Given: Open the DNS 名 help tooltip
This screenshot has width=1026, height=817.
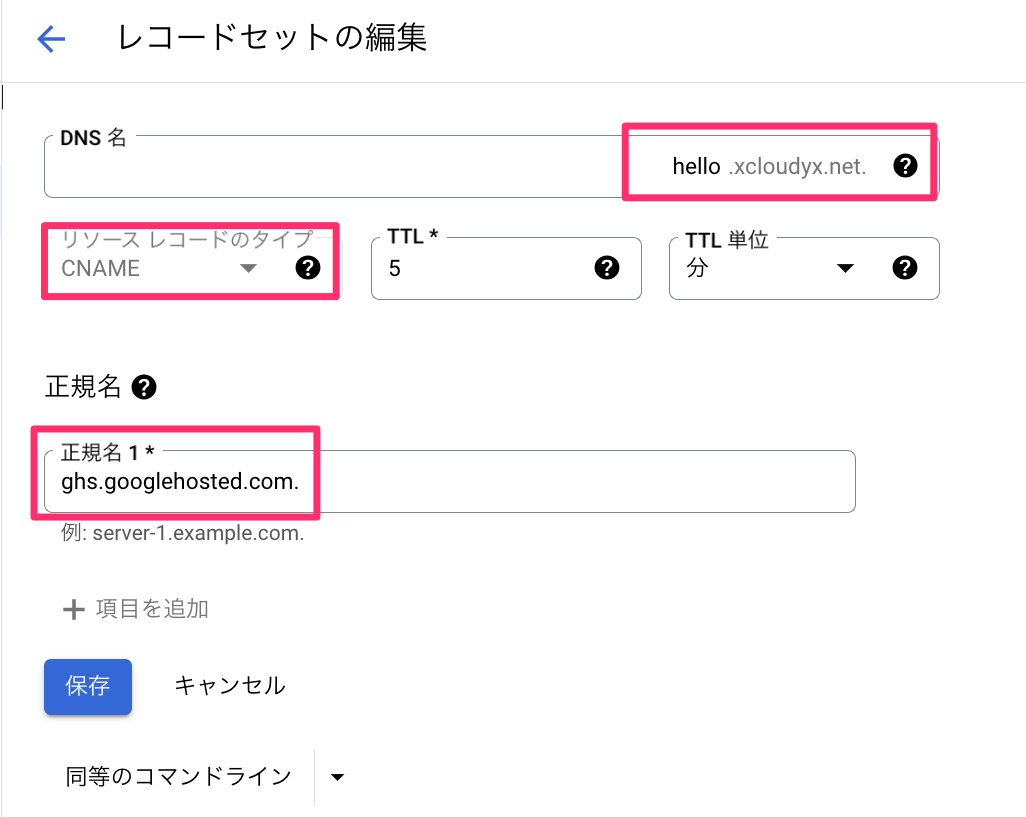Looking at the screenshot, I should pos(905,167).
